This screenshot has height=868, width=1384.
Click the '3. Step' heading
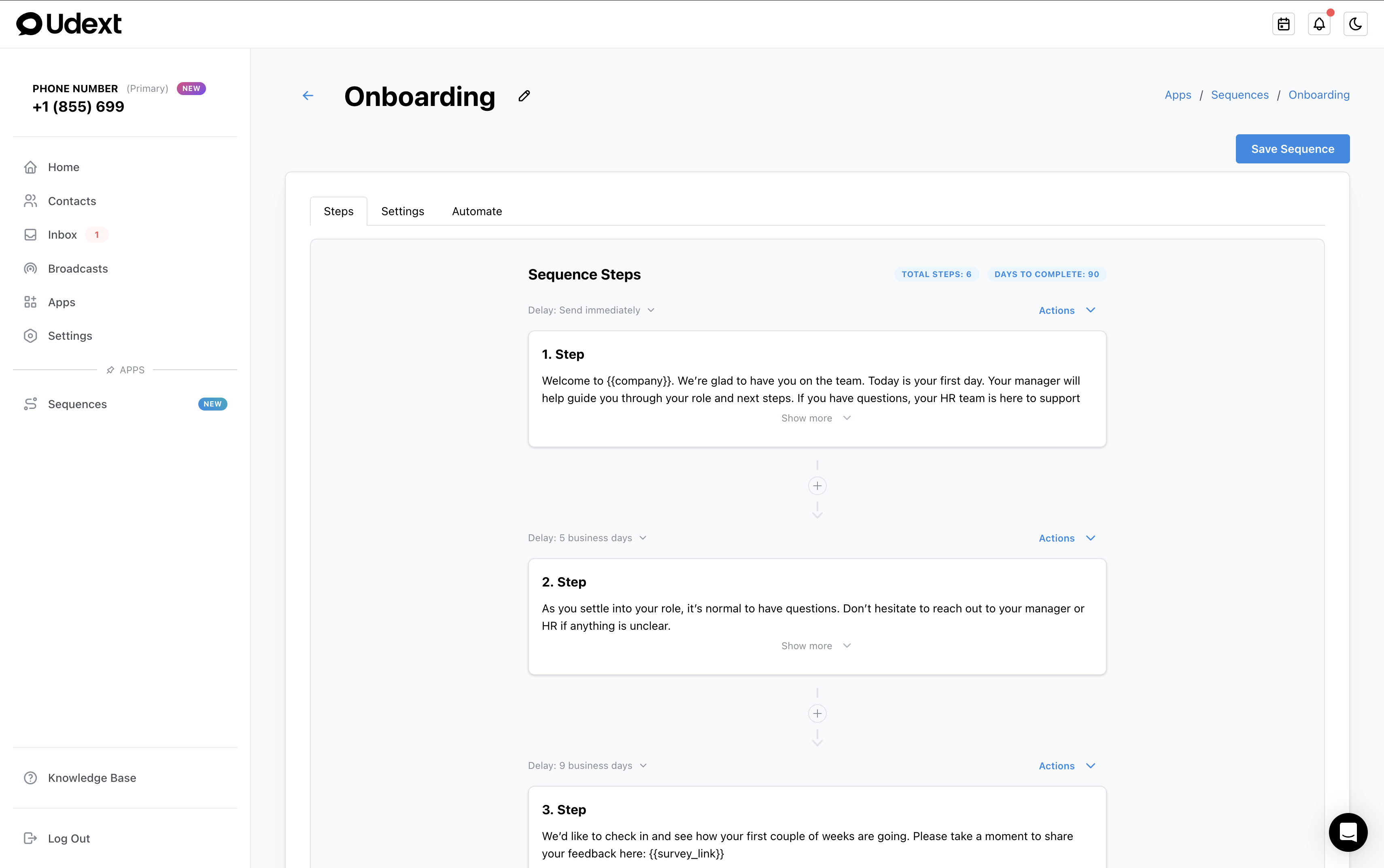point(564,809)
